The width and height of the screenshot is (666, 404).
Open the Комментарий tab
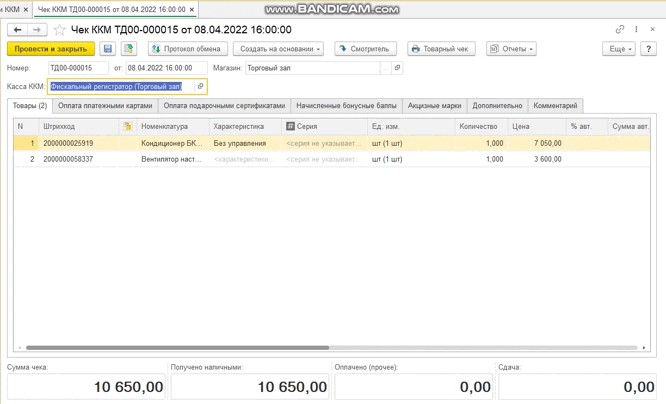click(x=555, y=106)
